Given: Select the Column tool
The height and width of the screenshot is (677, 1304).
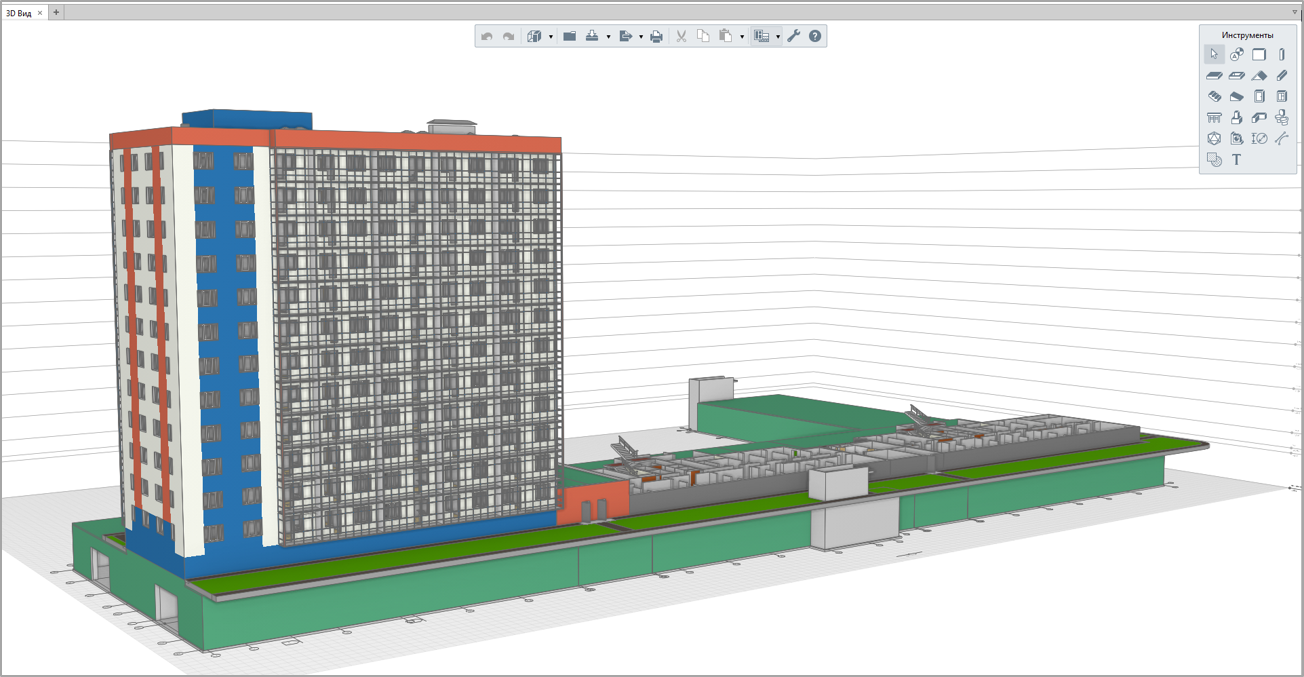Looking at the screenshot, I should point(1282,55).
